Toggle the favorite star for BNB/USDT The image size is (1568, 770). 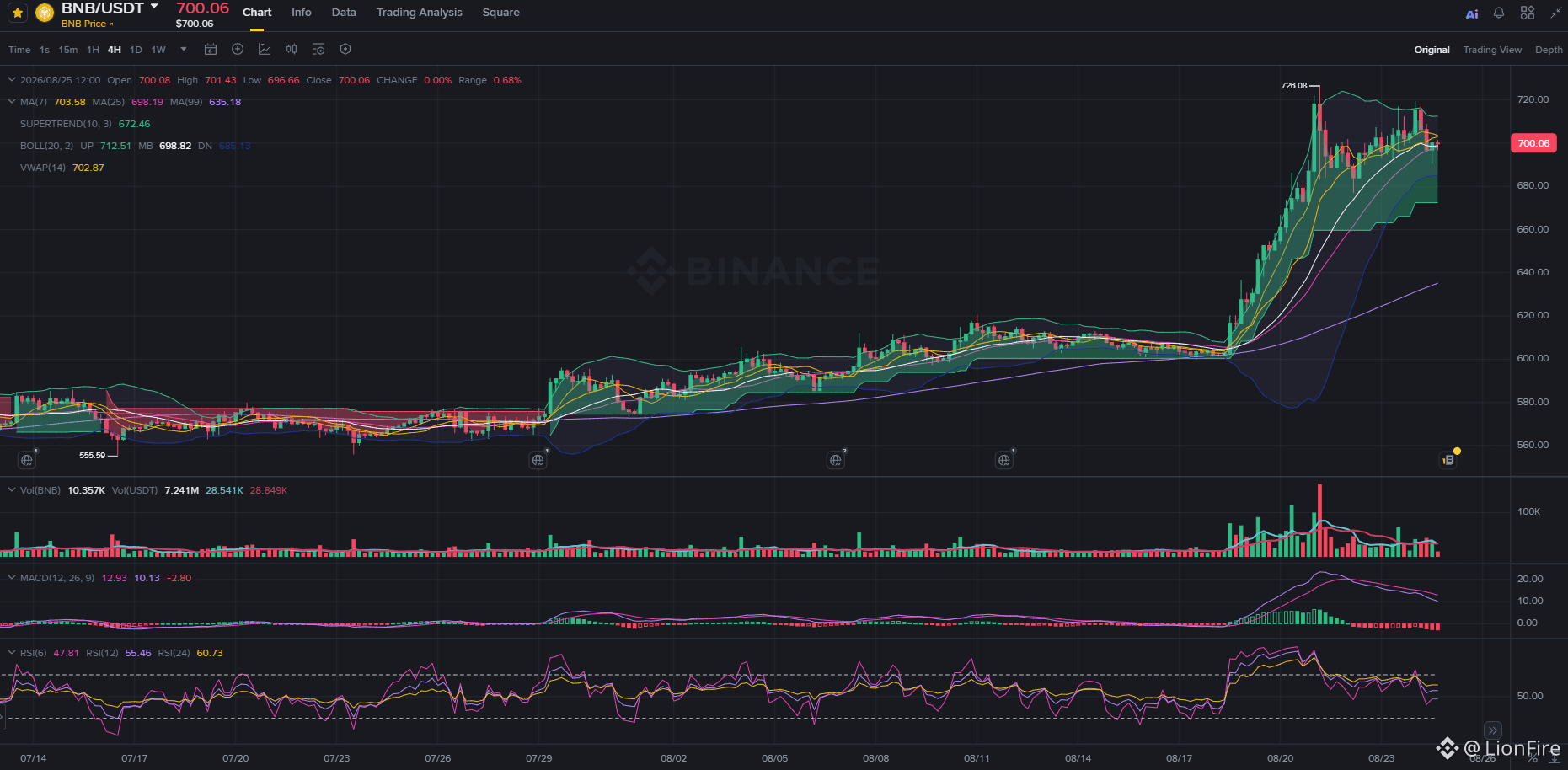click(18, 13)
